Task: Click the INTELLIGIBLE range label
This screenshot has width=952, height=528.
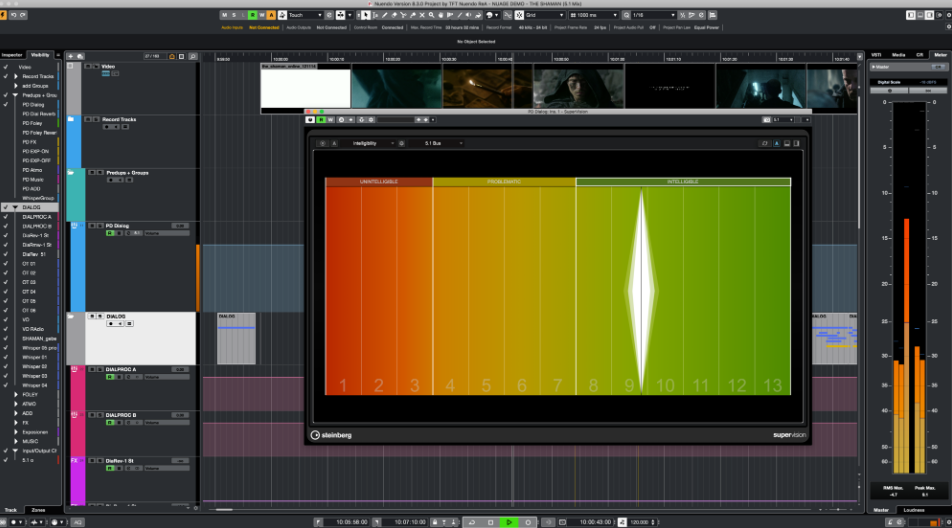Action: pyautogui.click(x=683, y=181)
